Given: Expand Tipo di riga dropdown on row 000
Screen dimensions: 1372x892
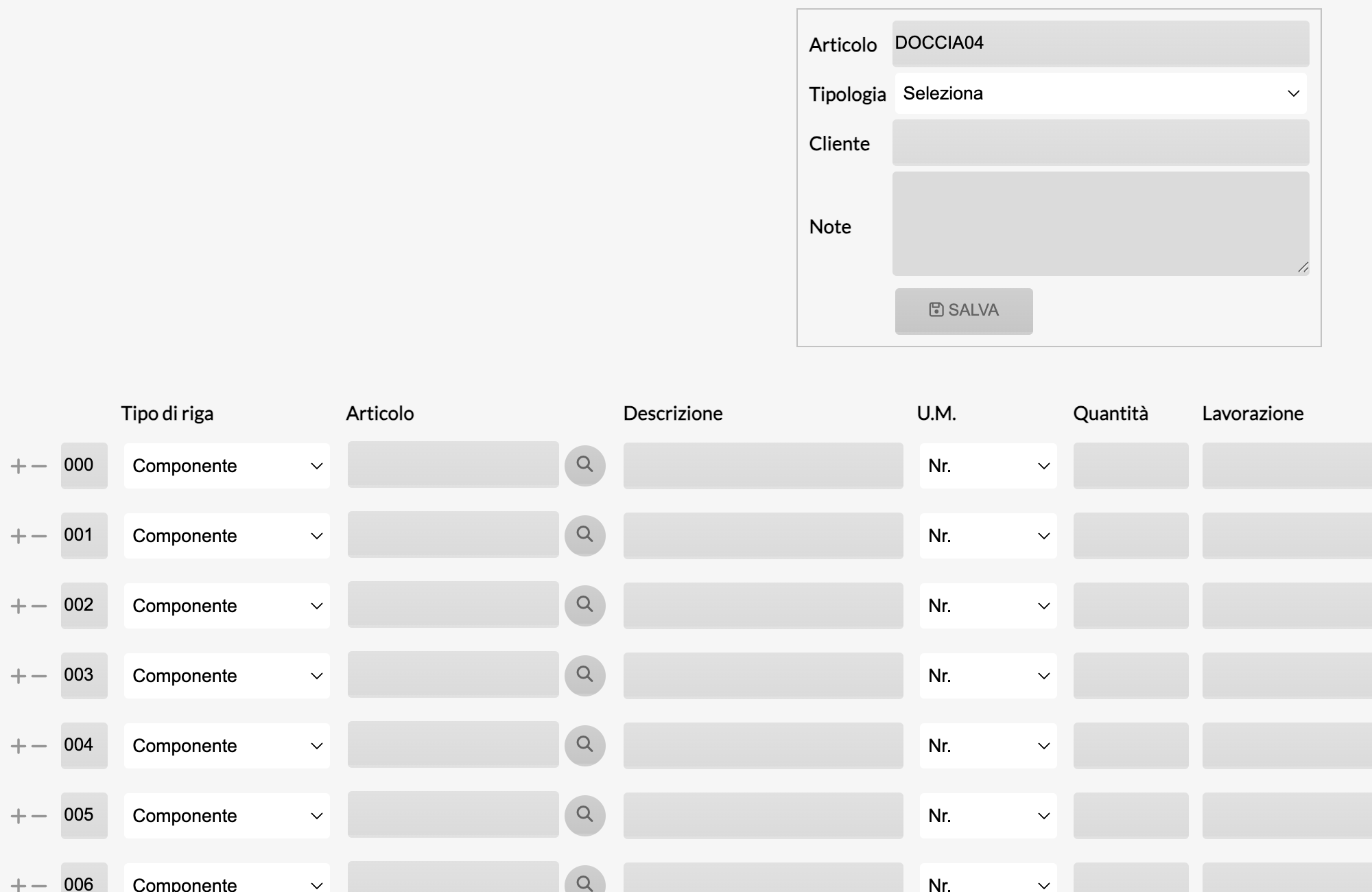Looking at the screenshot, I should [226, 466].
